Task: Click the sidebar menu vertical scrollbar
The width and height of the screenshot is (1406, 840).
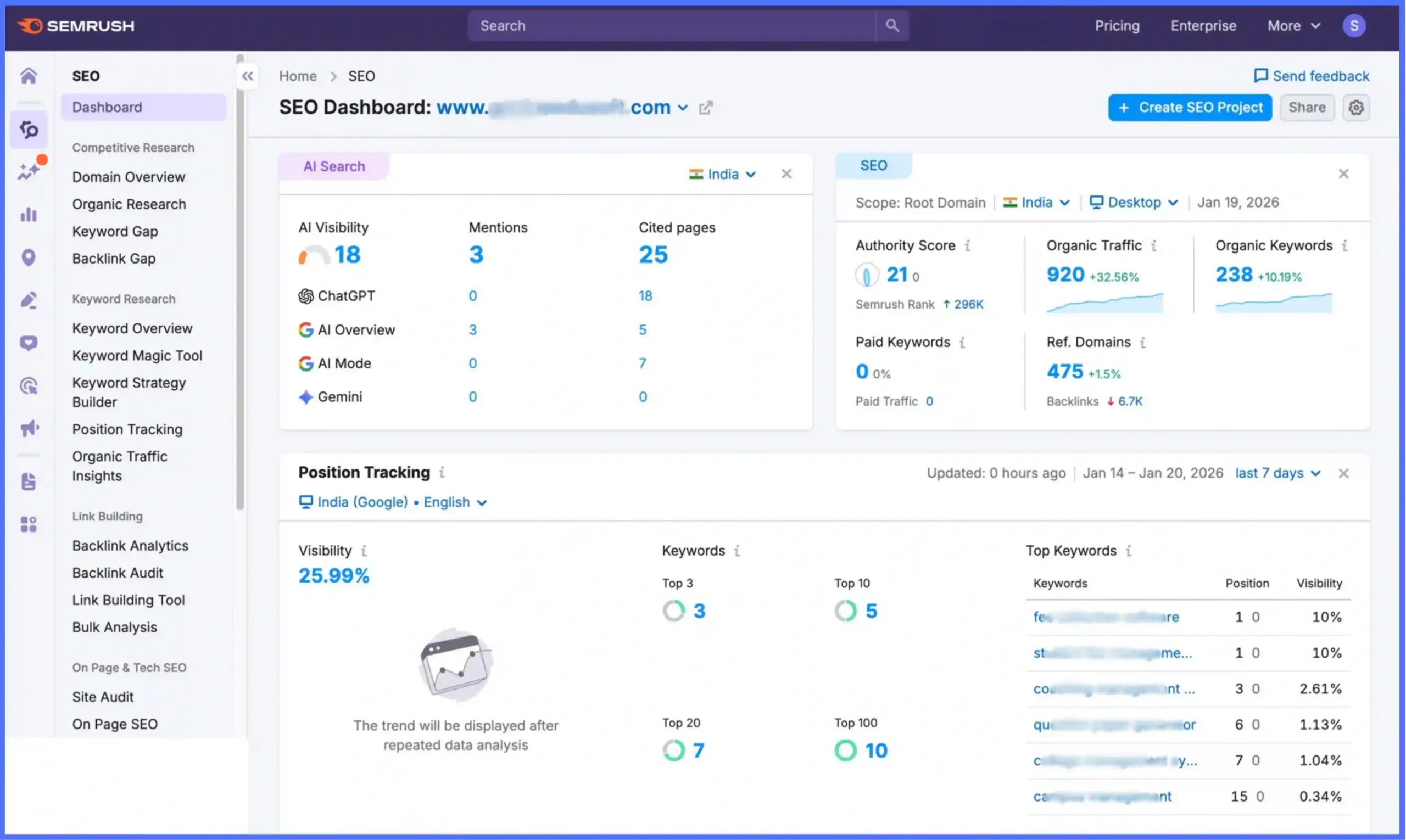Action: pos(240,283)
